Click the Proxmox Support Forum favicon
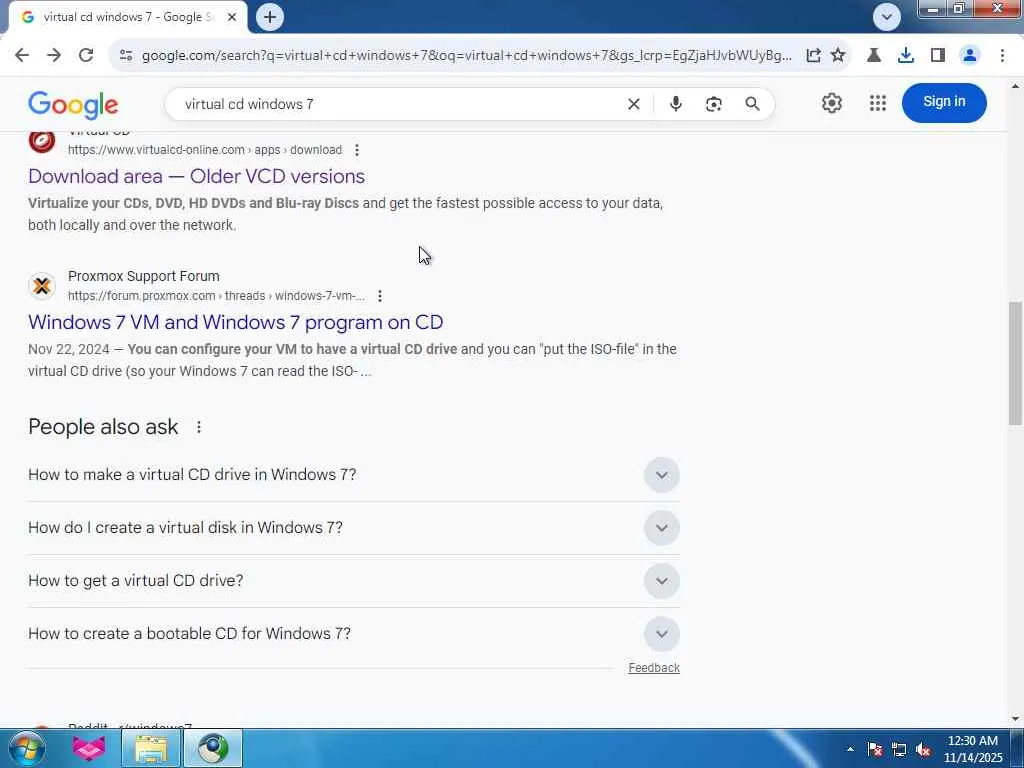1024x768 pixels. coord(42,286)
